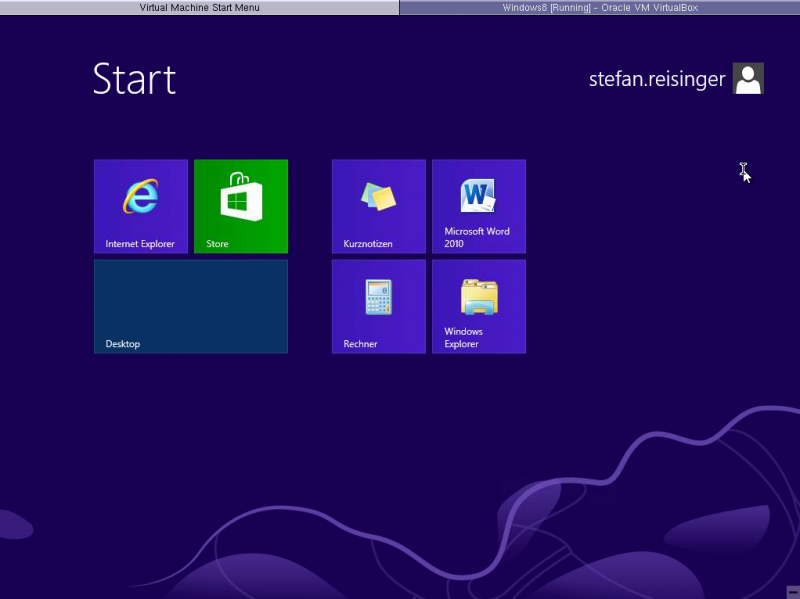The width and height of the screenshot is (800, 599).
Task: Select the Windows8 Running VirtualBox window title
Action: coord(600,7)
